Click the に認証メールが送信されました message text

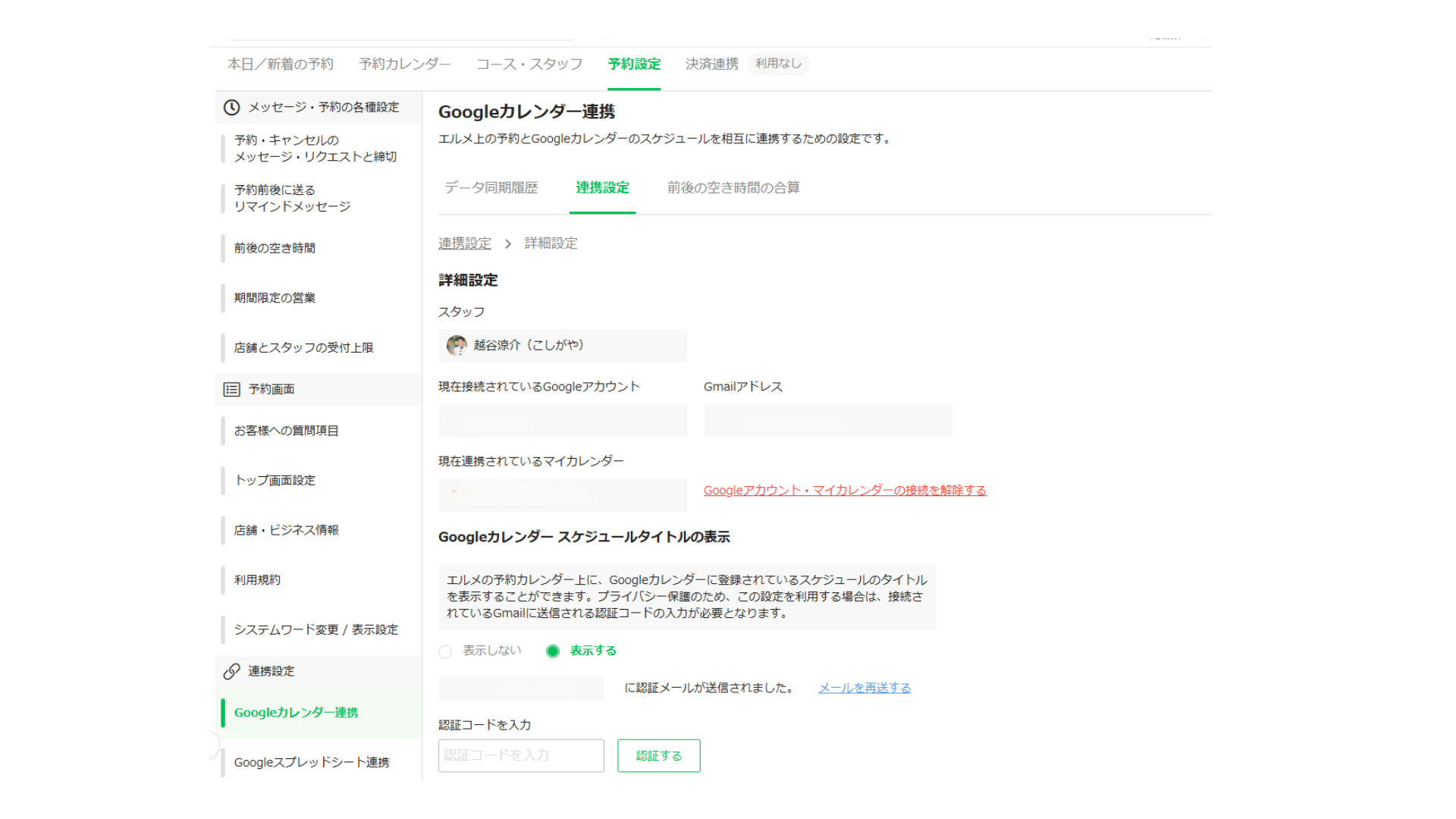709,688
